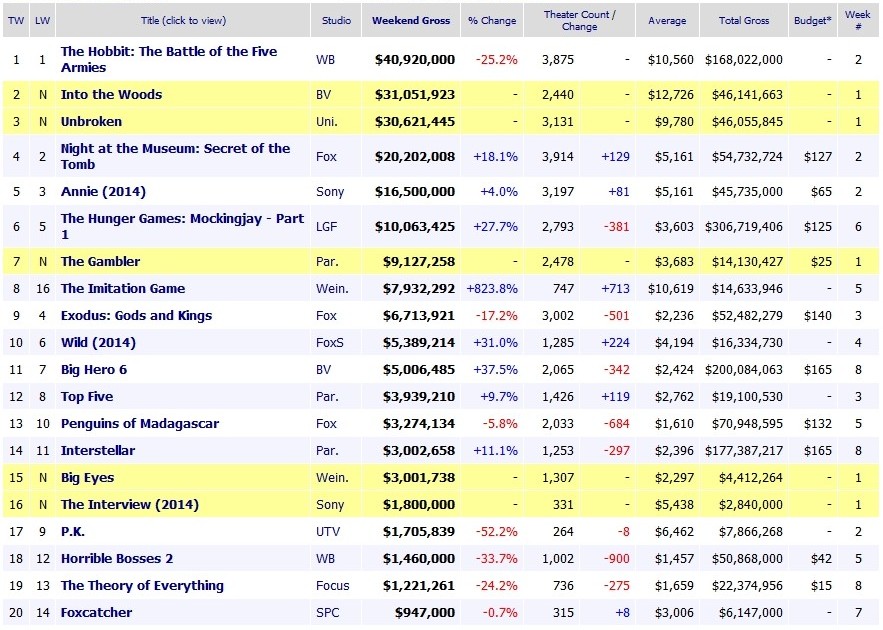Select the FoxS studio cell
This screenshot has width=883, height=630.
point(330,342)
